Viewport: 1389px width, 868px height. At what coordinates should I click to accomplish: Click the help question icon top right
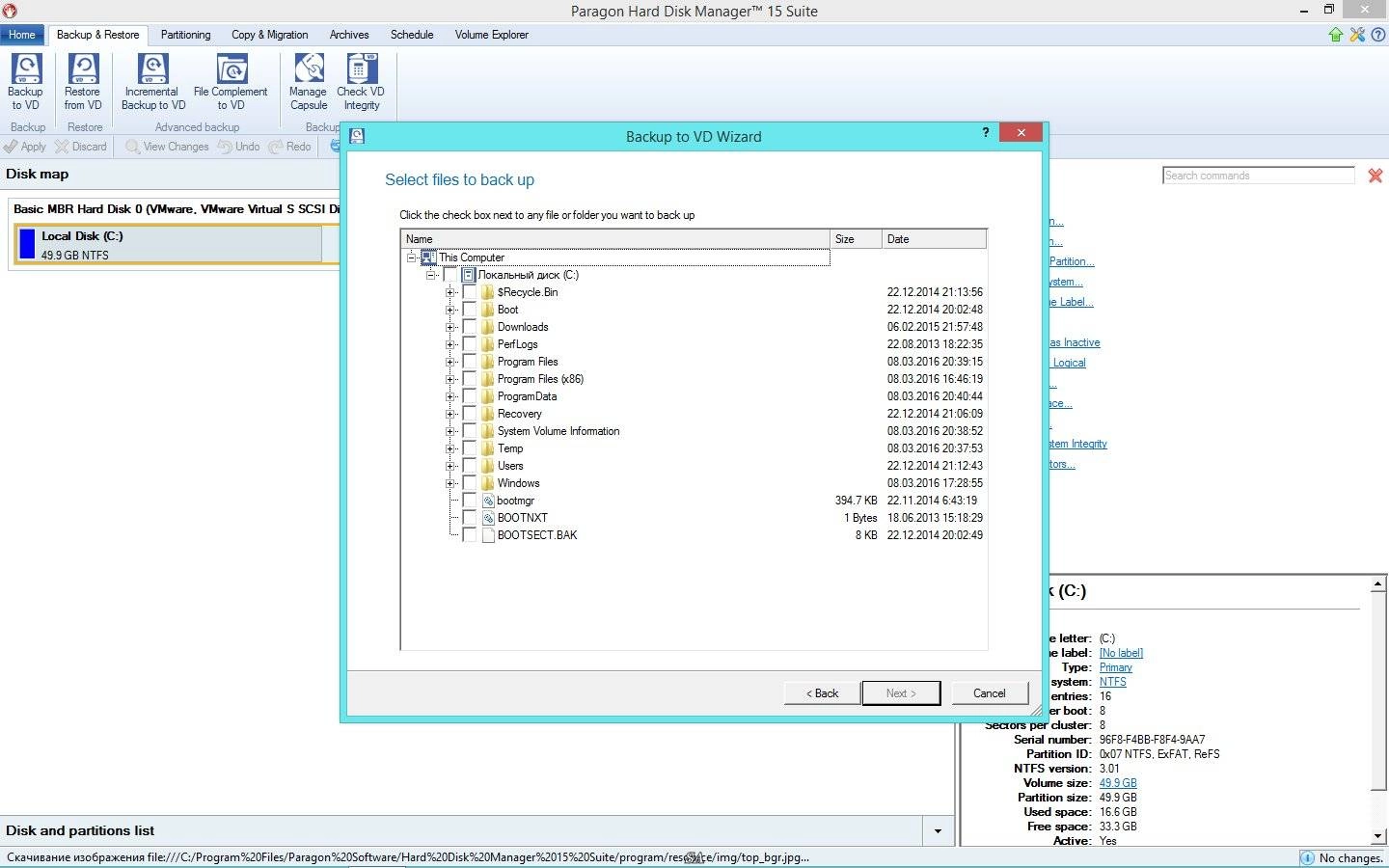pos(1378,35)
